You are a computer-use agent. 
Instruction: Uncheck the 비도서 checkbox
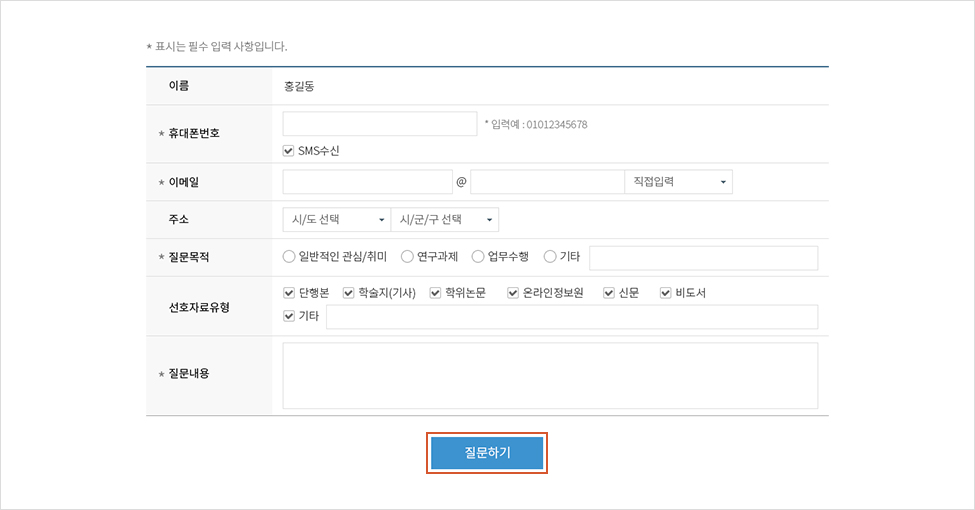(x=665, y=293)
